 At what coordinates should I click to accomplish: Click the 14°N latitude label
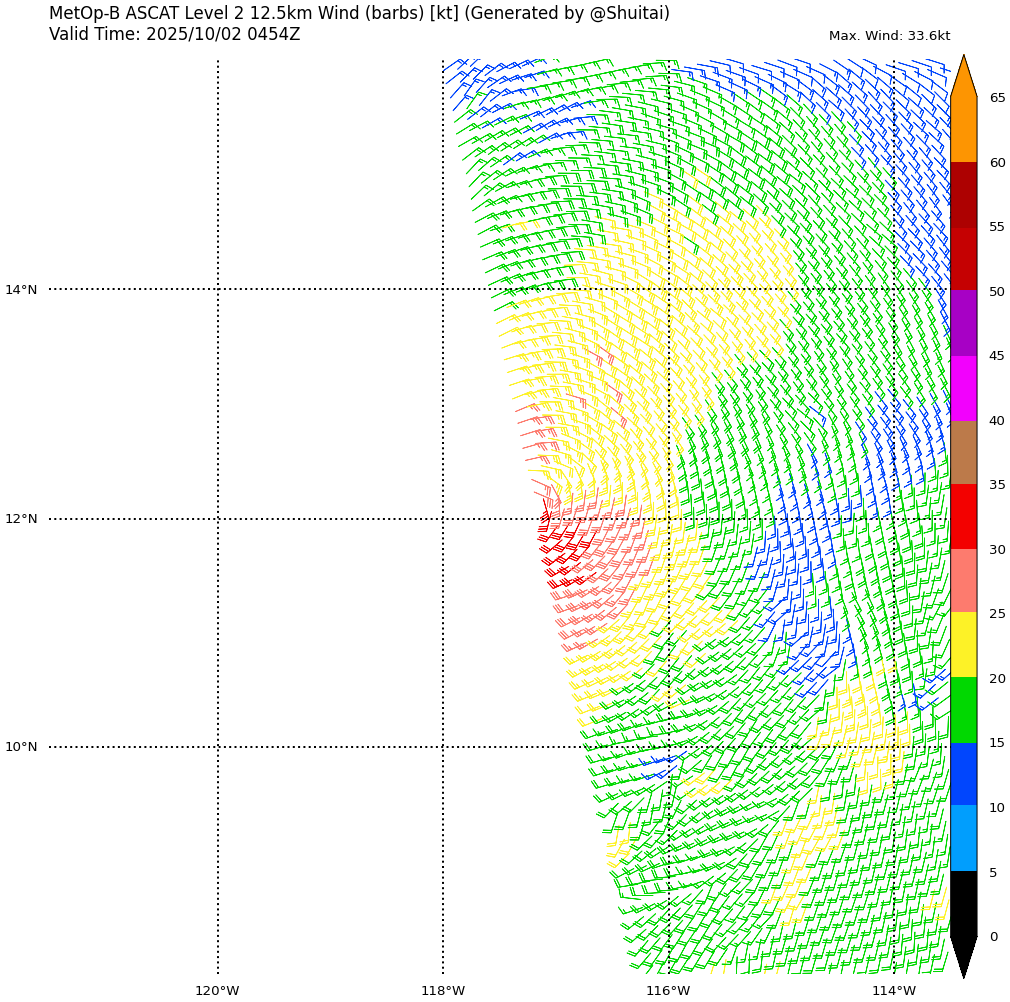(21, 290)
